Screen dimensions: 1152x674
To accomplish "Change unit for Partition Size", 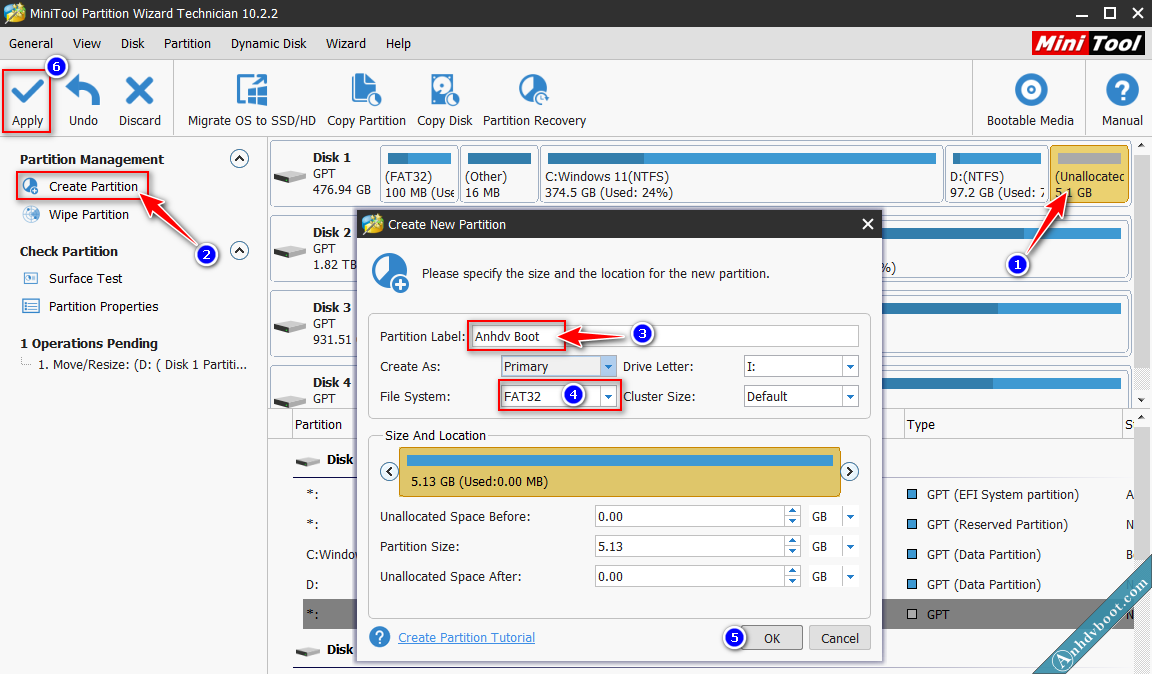I will pyautogui.click(x=850, y=547).
